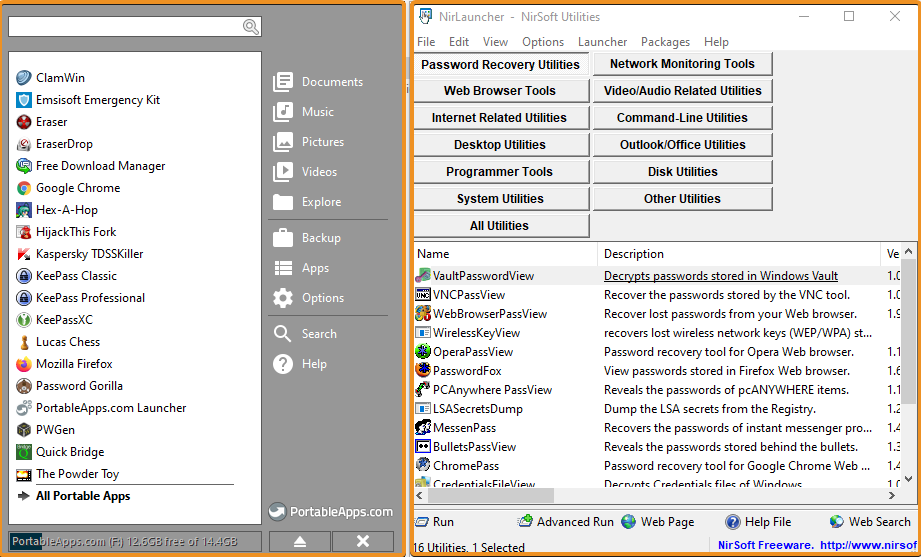Open PortableApps Help
Image resolution: width=921 pixels, height=557 pixels.
(300, 364)
